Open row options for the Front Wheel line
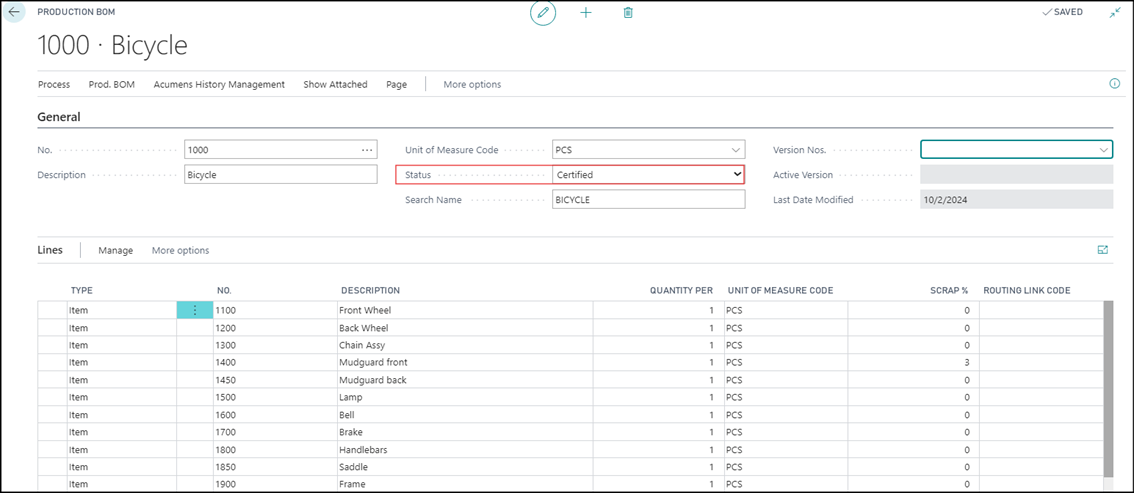The width and height of the screenshot is (1134, 493). click(x=194, y=311)
